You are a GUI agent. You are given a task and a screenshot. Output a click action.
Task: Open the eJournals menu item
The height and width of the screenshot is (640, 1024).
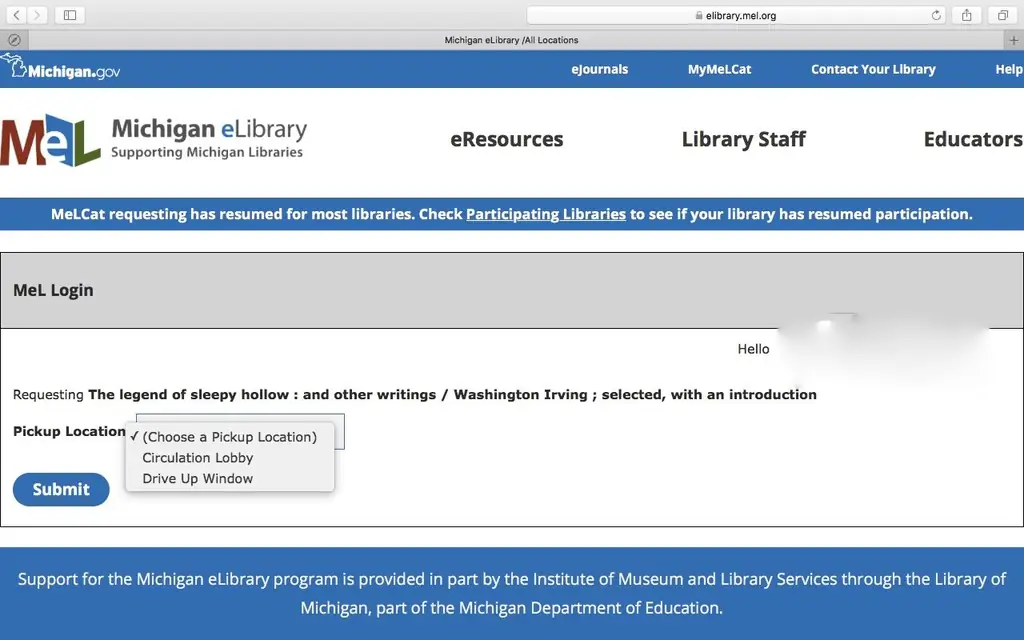tap(600, 69)
